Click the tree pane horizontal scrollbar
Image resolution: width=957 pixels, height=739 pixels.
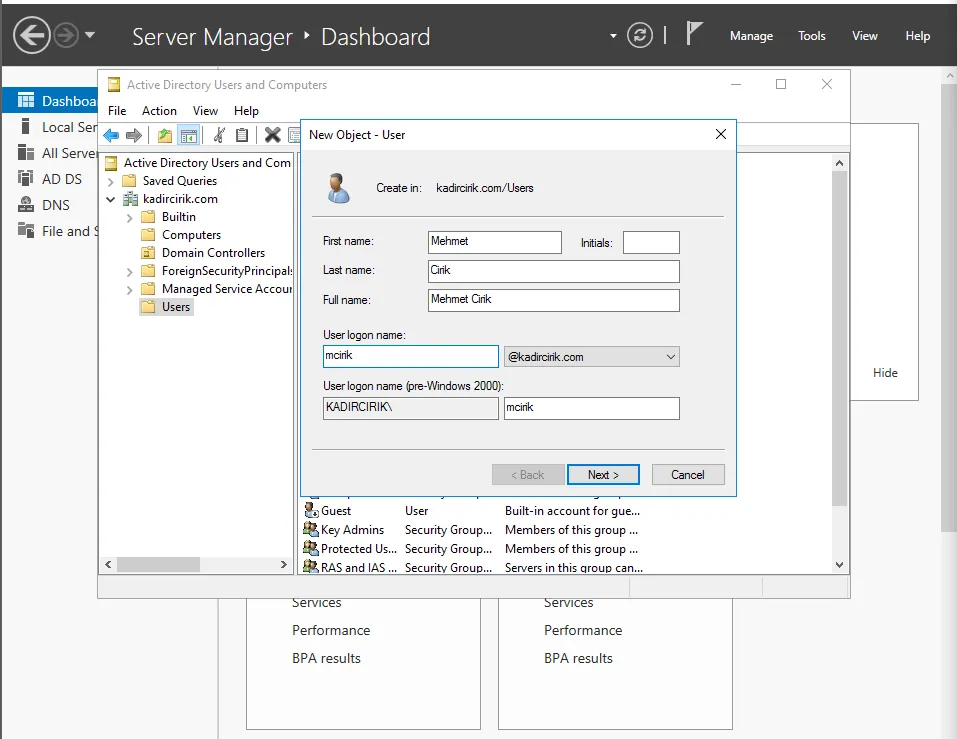(x=158, y=564)
